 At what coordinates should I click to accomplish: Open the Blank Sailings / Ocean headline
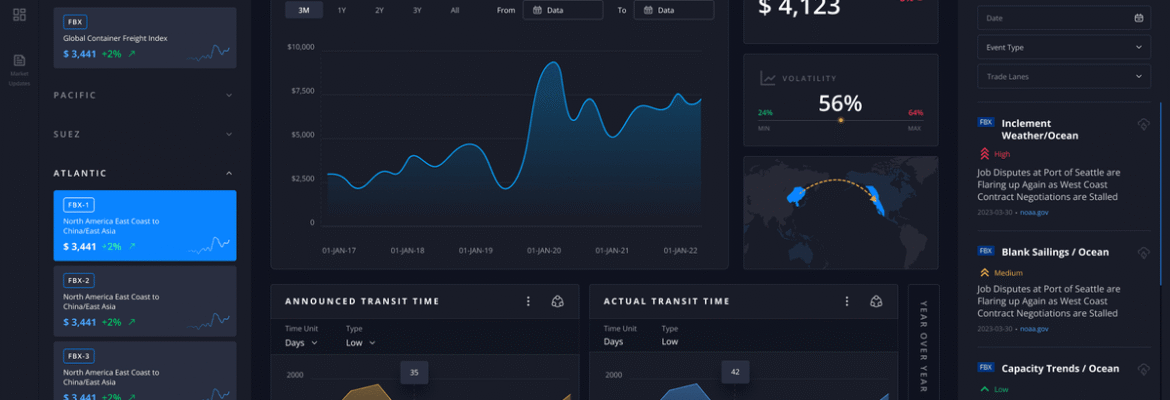(x=1055, y=252)
